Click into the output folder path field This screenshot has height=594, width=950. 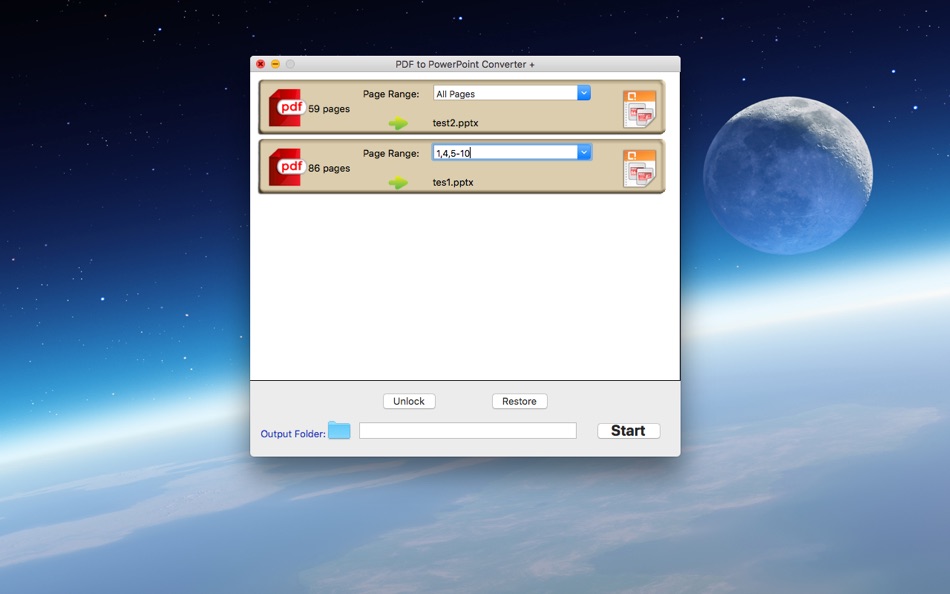click(467, 431)
